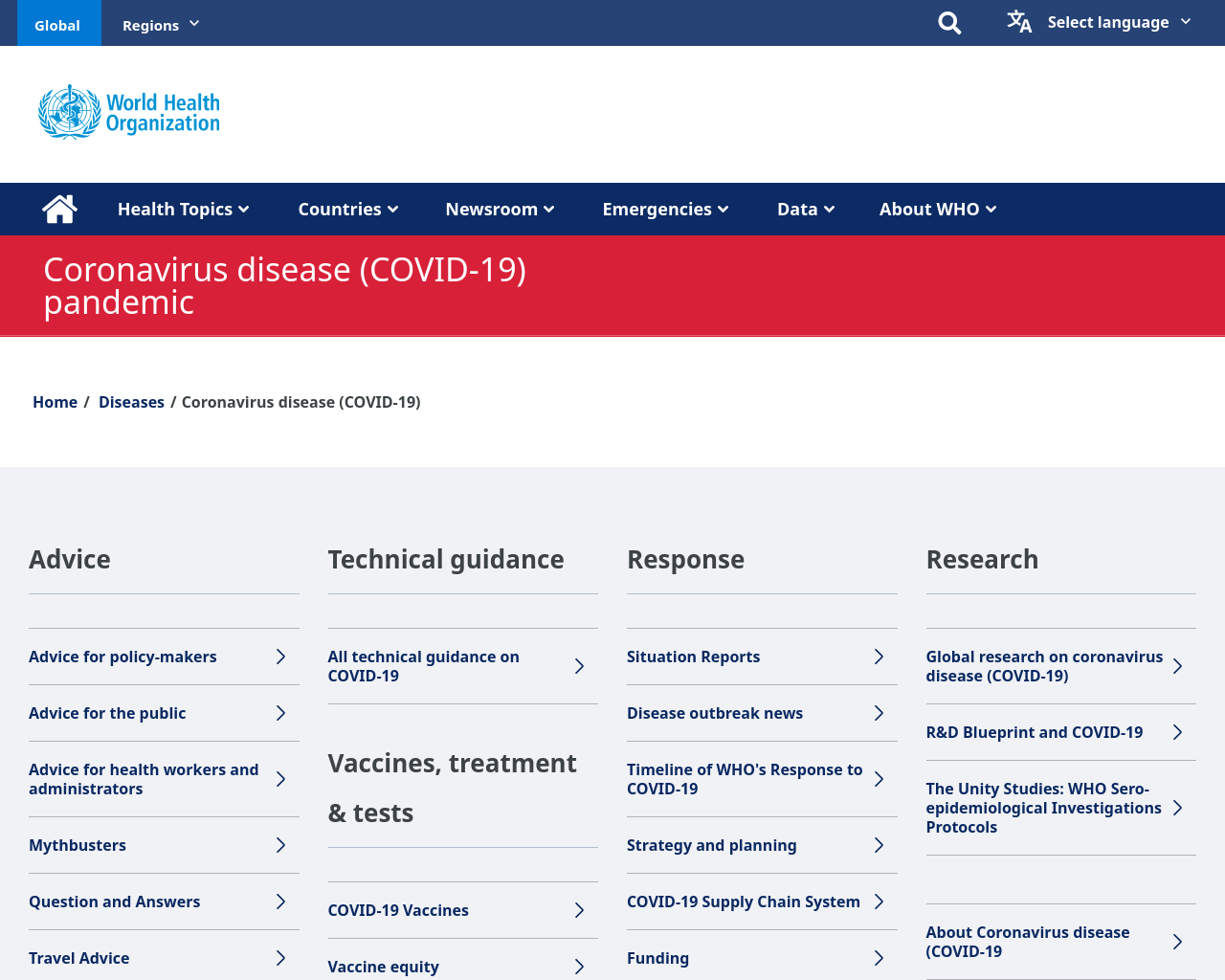The image size is (1225, 980).
Task: Open the Travel Advice link
Action: point(78,958)
